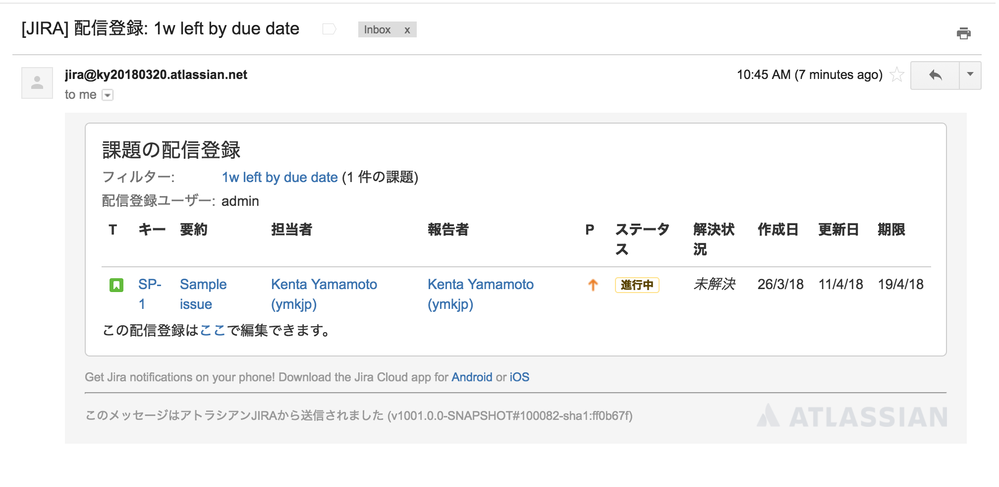The height and width of the screenshot is (487, 999).
Task: Remove the Inbox label via x
Action: 406,30
